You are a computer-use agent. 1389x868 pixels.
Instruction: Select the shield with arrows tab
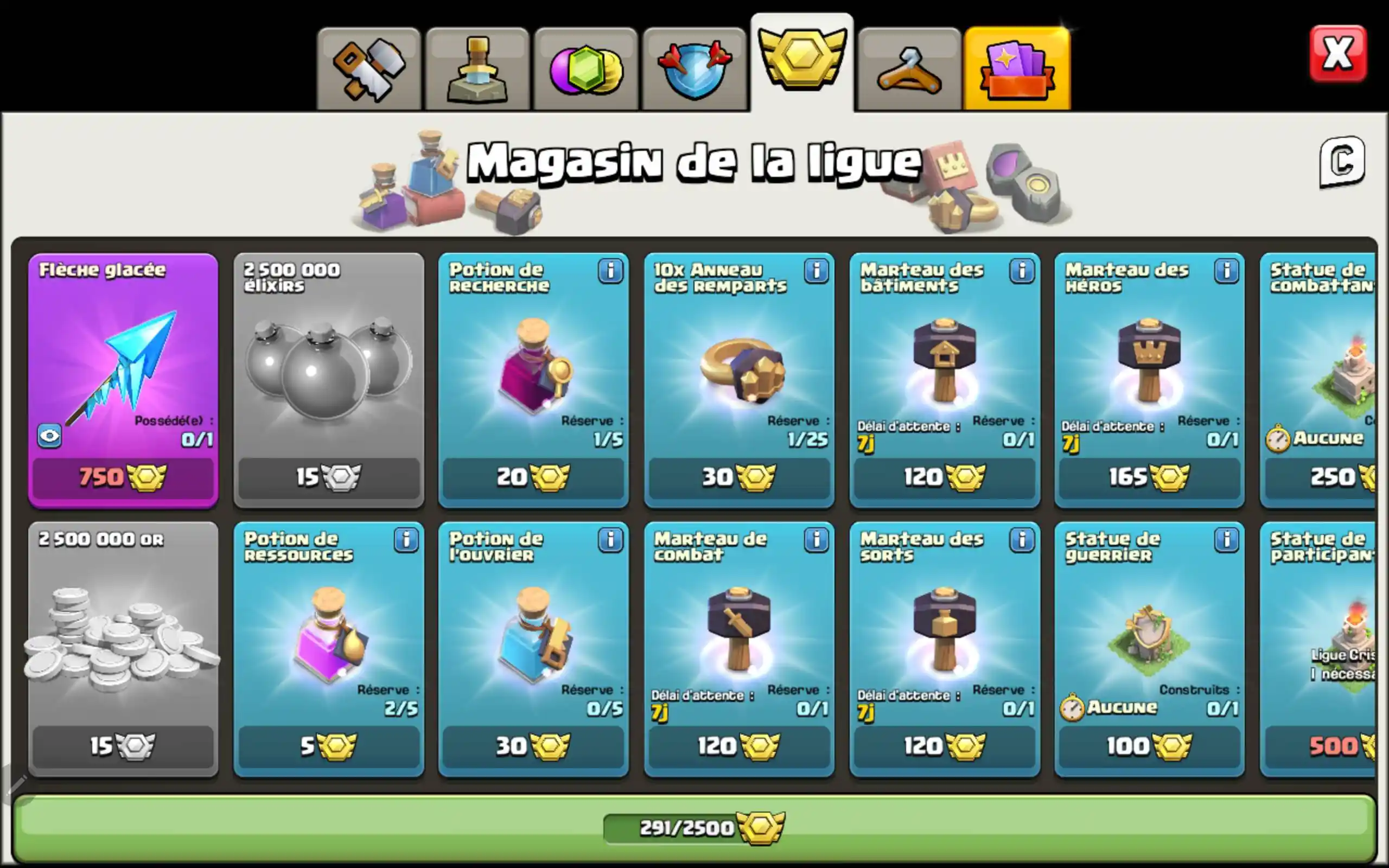[694, 69]
